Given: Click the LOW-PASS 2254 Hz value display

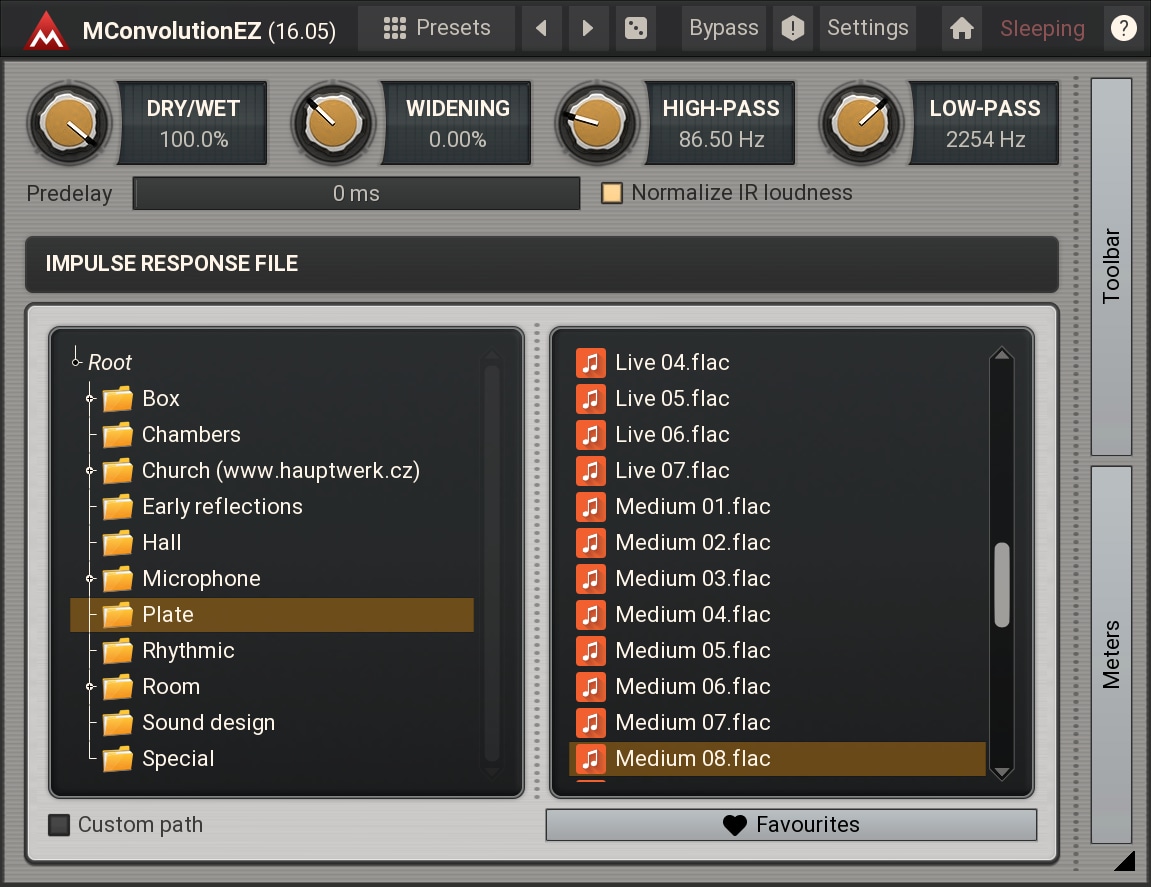Looking at the screenshot, I should pyautogui.click(x=985, y=123).
